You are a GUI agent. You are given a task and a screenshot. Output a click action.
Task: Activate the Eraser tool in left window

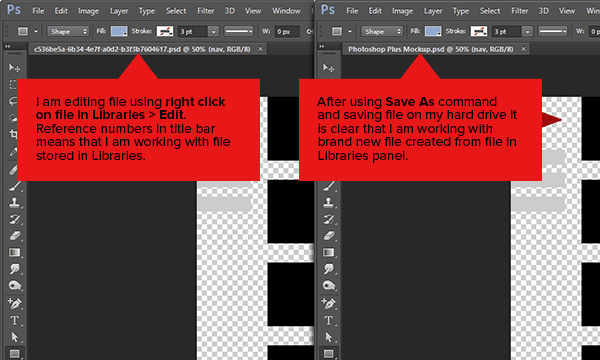[x=14, y=236]
